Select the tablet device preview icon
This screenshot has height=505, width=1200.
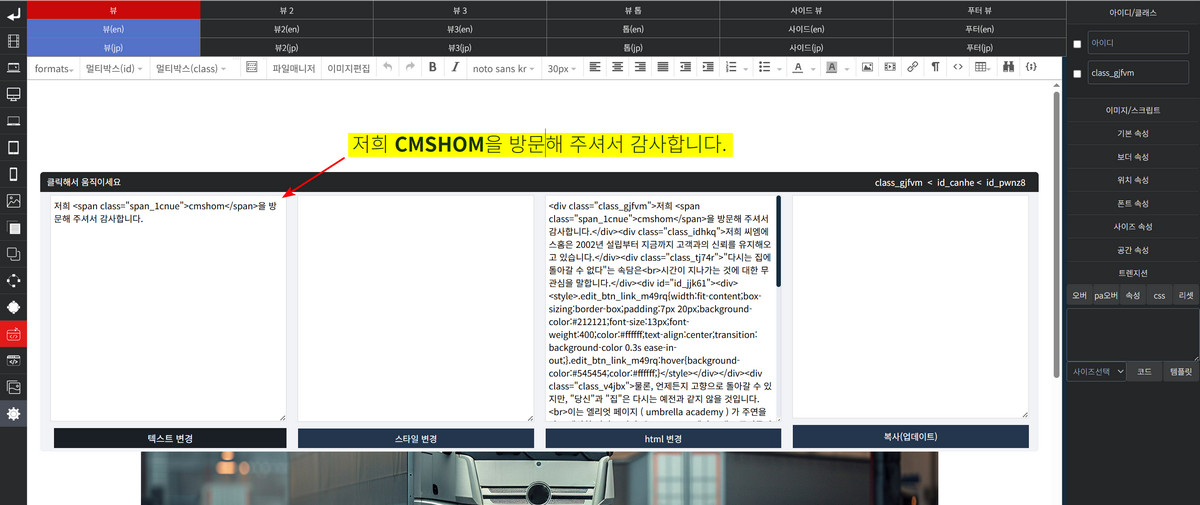click(x=13, y=147)
